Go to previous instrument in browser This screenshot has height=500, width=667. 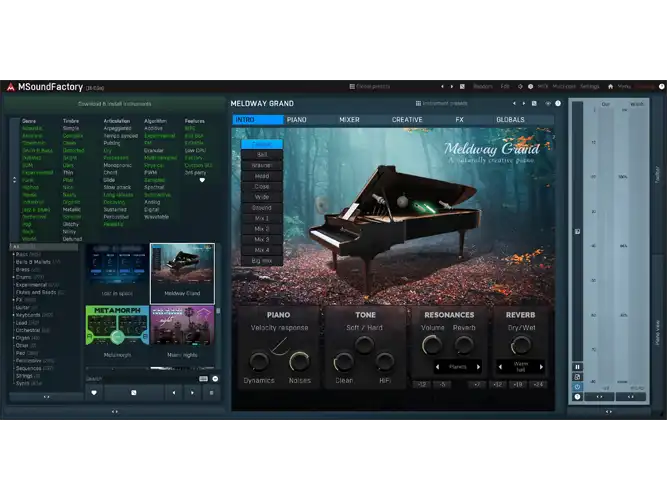point(174,393)
